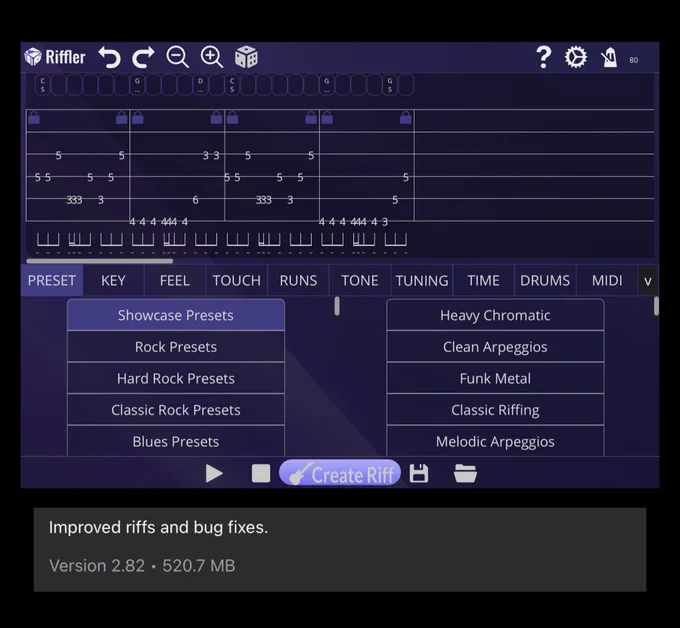Switch to the KEY tab
Image resolution: width=680 pixels, height=628 pixels.
pyautogui.click(x=113, y=281)
